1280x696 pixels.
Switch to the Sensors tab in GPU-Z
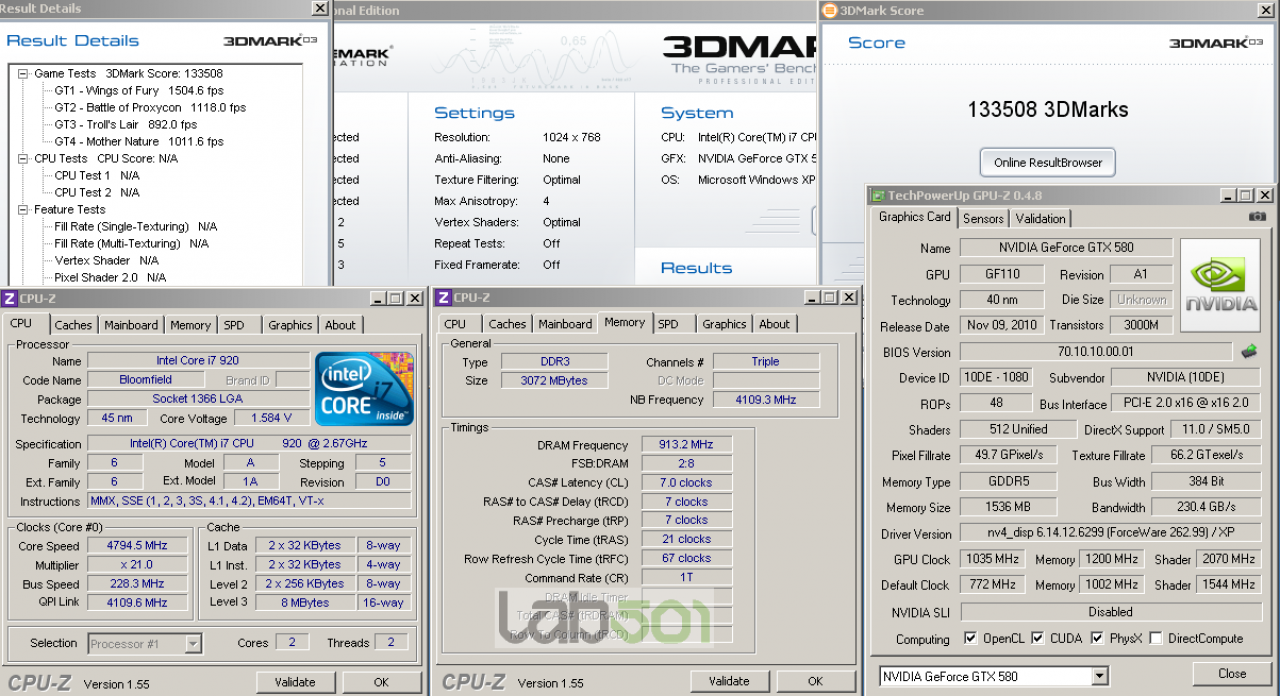tap(983, 218)
